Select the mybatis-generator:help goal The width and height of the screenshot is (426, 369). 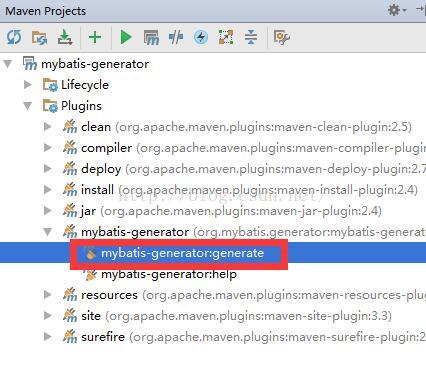(x=169, y=274)
